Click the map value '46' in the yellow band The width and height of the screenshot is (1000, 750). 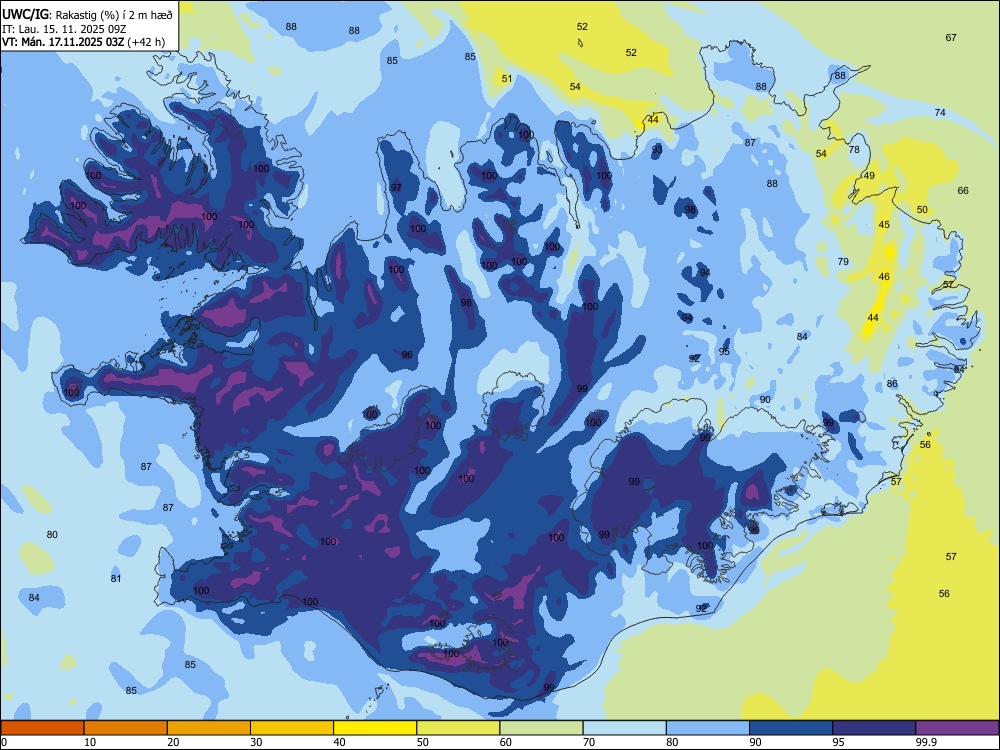(884, 277)
